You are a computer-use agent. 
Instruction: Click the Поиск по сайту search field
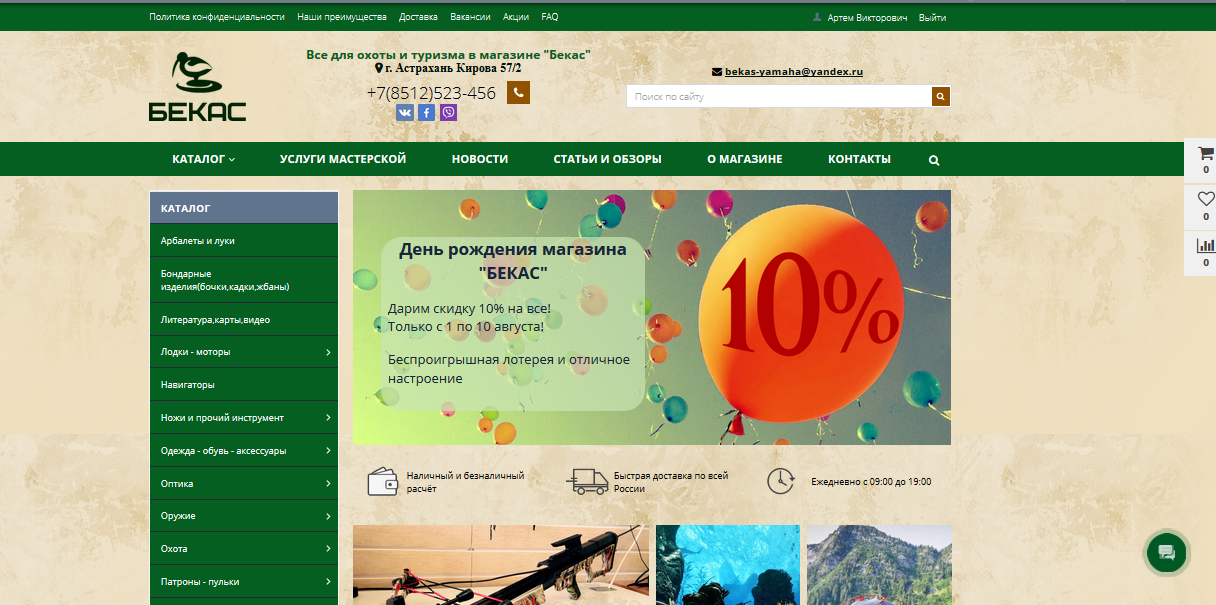pos(779,96)
